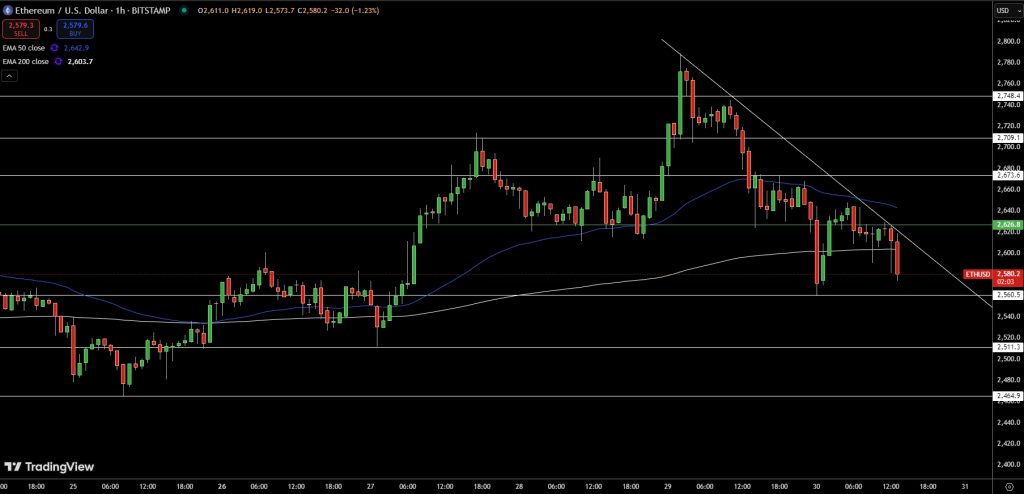Click the 31 date label on time axis
1024x494 pixels.
point(965,486)
